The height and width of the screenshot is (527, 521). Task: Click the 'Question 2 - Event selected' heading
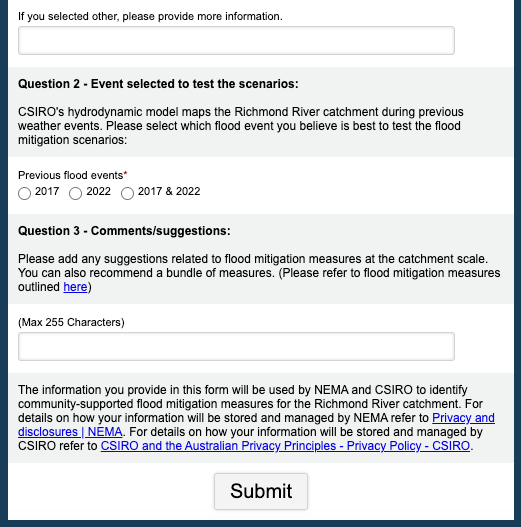coord(158,84)
